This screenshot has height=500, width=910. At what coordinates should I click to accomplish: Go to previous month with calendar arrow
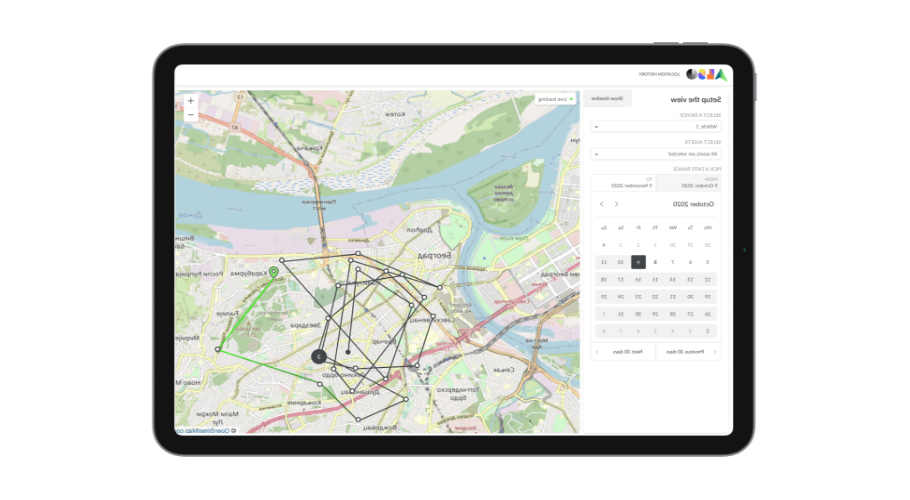(x=616, y=204)
